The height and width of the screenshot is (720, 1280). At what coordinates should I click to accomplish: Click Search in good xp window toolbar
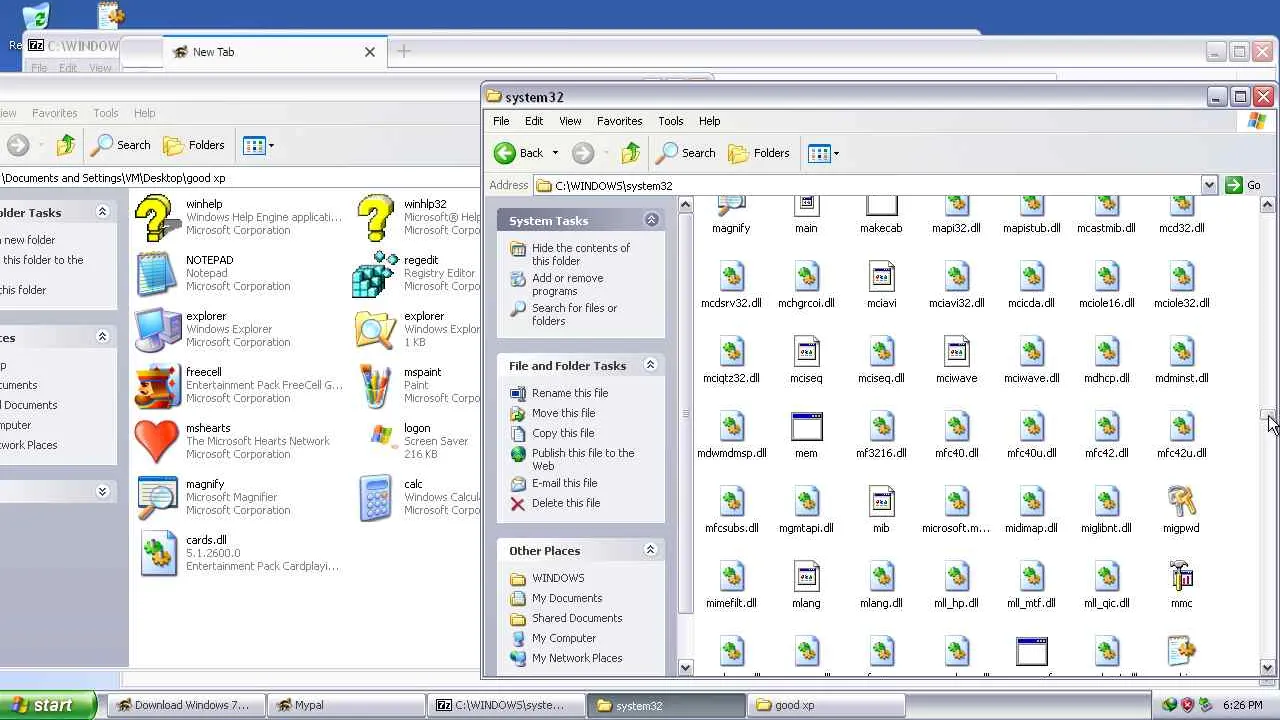click(x=121, y=145)
